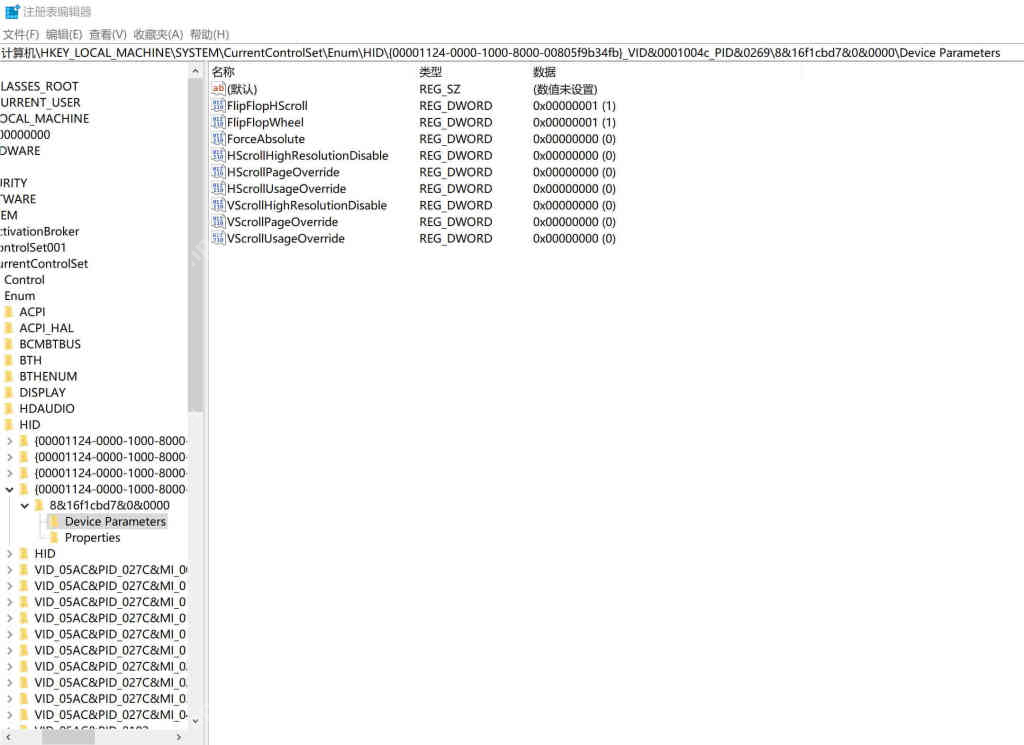
Task: Select the FlipFlopWheel DWORD value icon
Action: [218, 122]
